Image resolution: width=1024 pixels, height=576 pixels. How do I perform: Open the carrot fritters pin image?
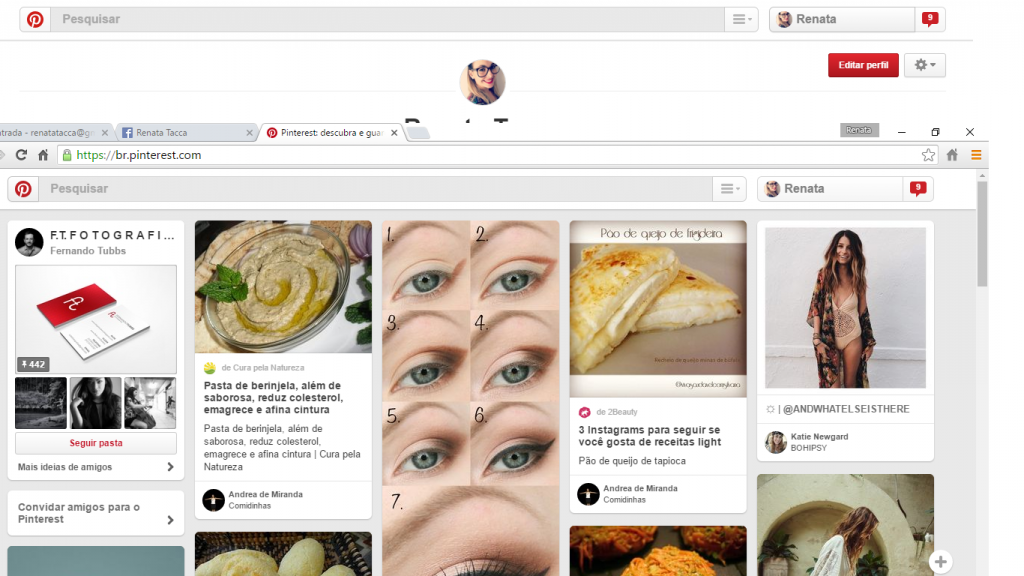coord(658,551)
